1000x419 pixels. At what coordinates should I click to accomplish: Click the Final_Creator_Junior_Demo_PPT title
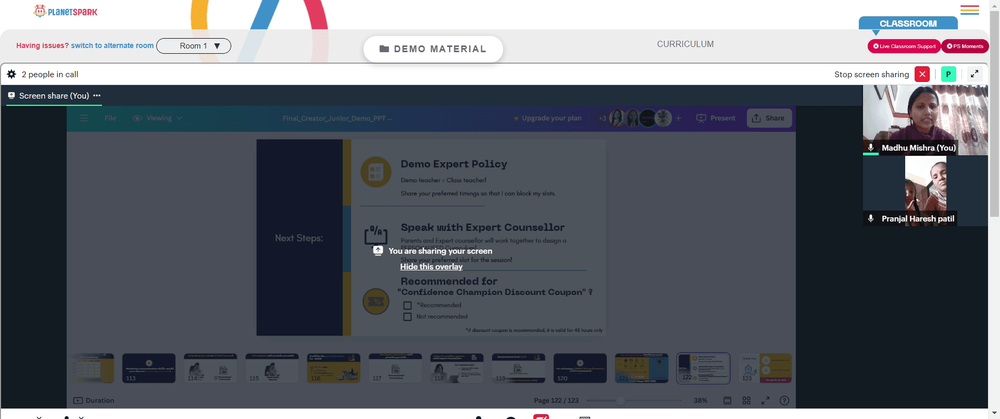[337, 118]
